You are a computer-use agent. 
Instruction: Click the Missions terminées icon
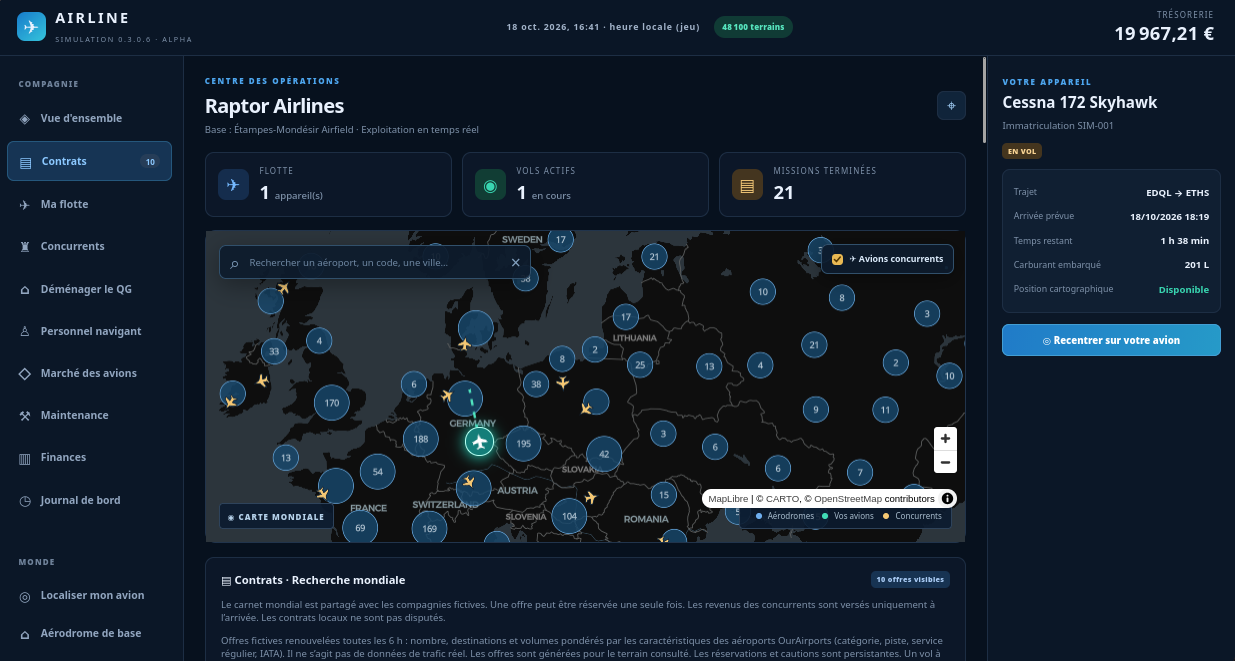(747, 184)
